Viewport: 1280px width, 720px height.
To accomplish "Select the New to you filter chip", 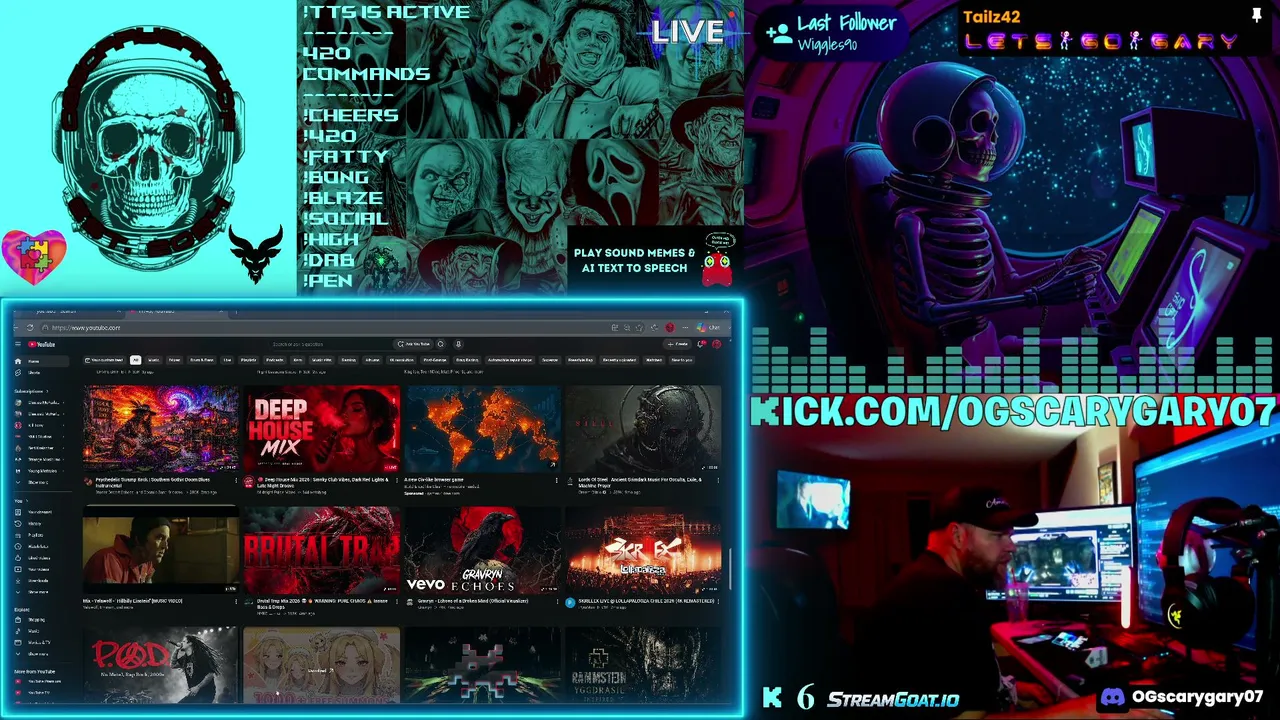I will 682,360.
